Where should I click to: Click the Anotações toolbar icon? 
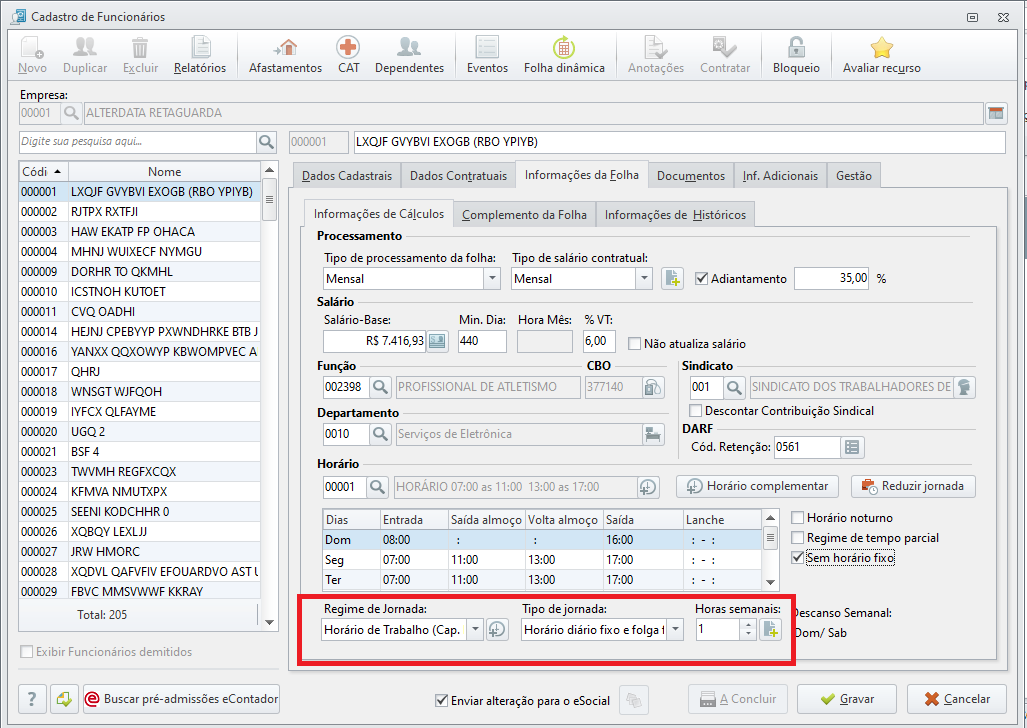click(x=656, y=55)
